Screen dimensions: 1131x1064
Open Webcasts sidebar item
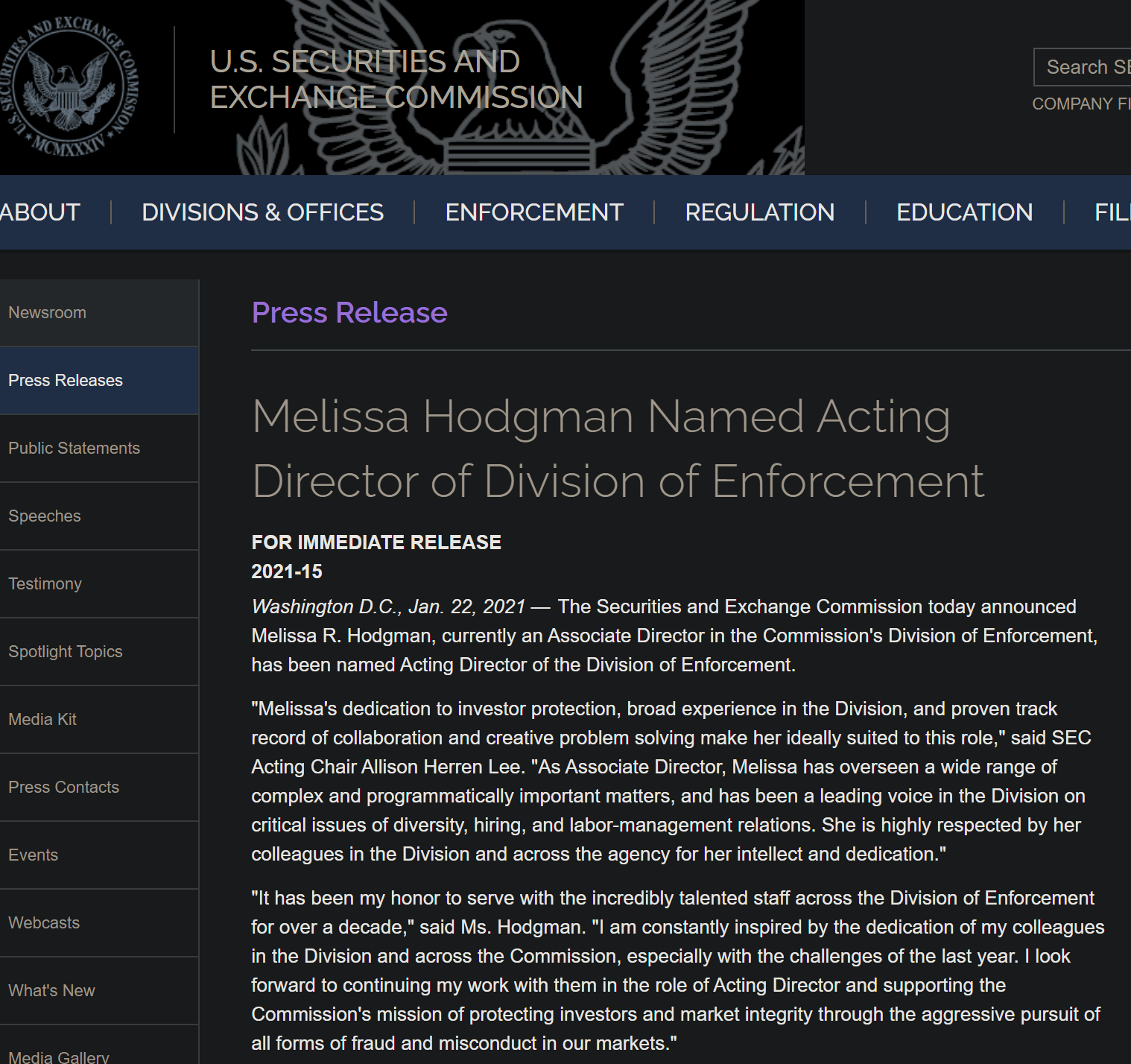pyautogui.click(x=99, y=923)
